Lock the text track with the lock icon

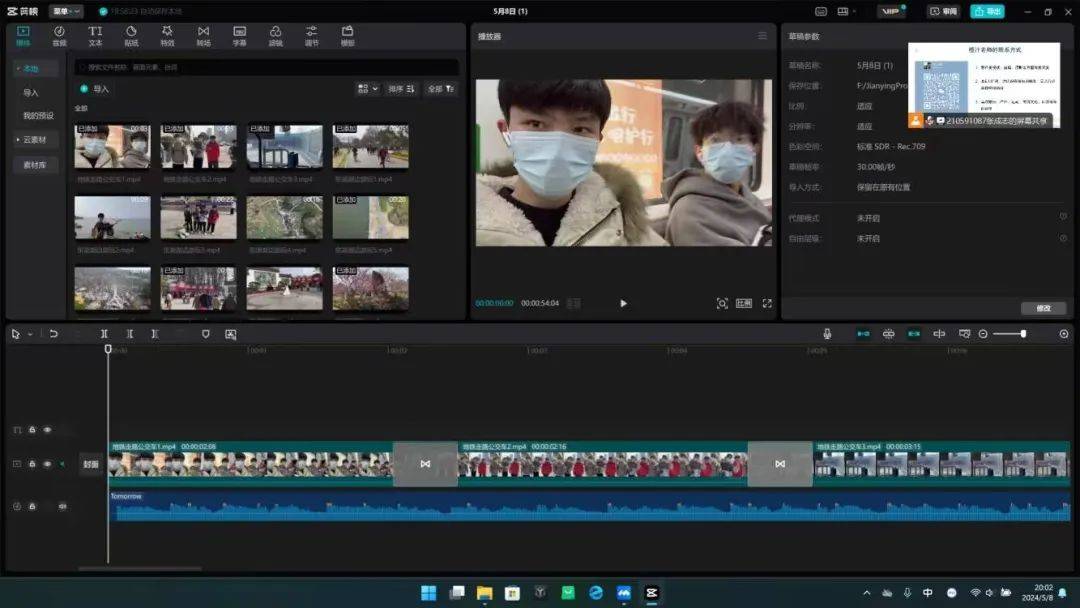31,429
